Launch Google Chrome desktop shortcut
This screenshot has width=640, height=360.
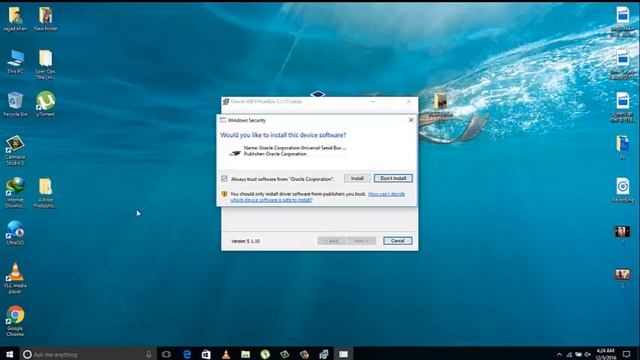click(x=15, y=321)
